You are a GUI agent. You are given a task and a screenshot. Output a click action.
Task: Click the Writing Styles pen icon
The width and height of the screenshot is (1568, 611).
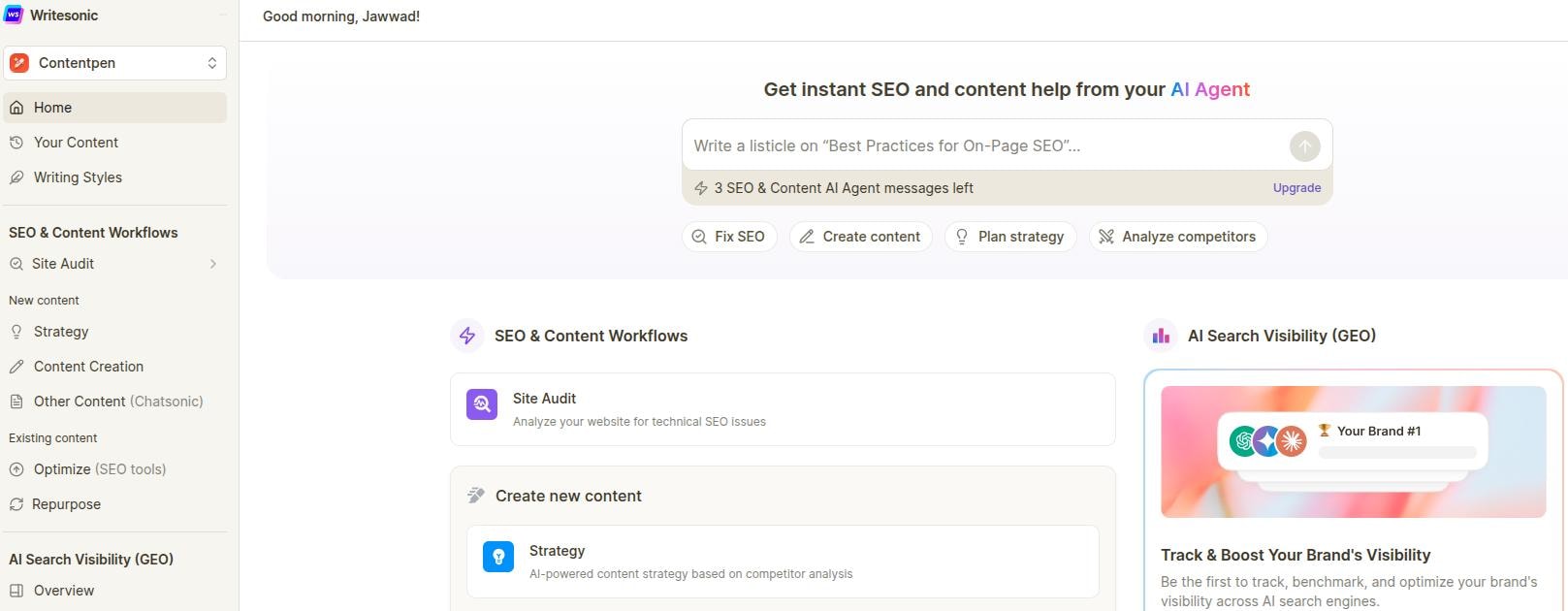click(x=16, y=177)
